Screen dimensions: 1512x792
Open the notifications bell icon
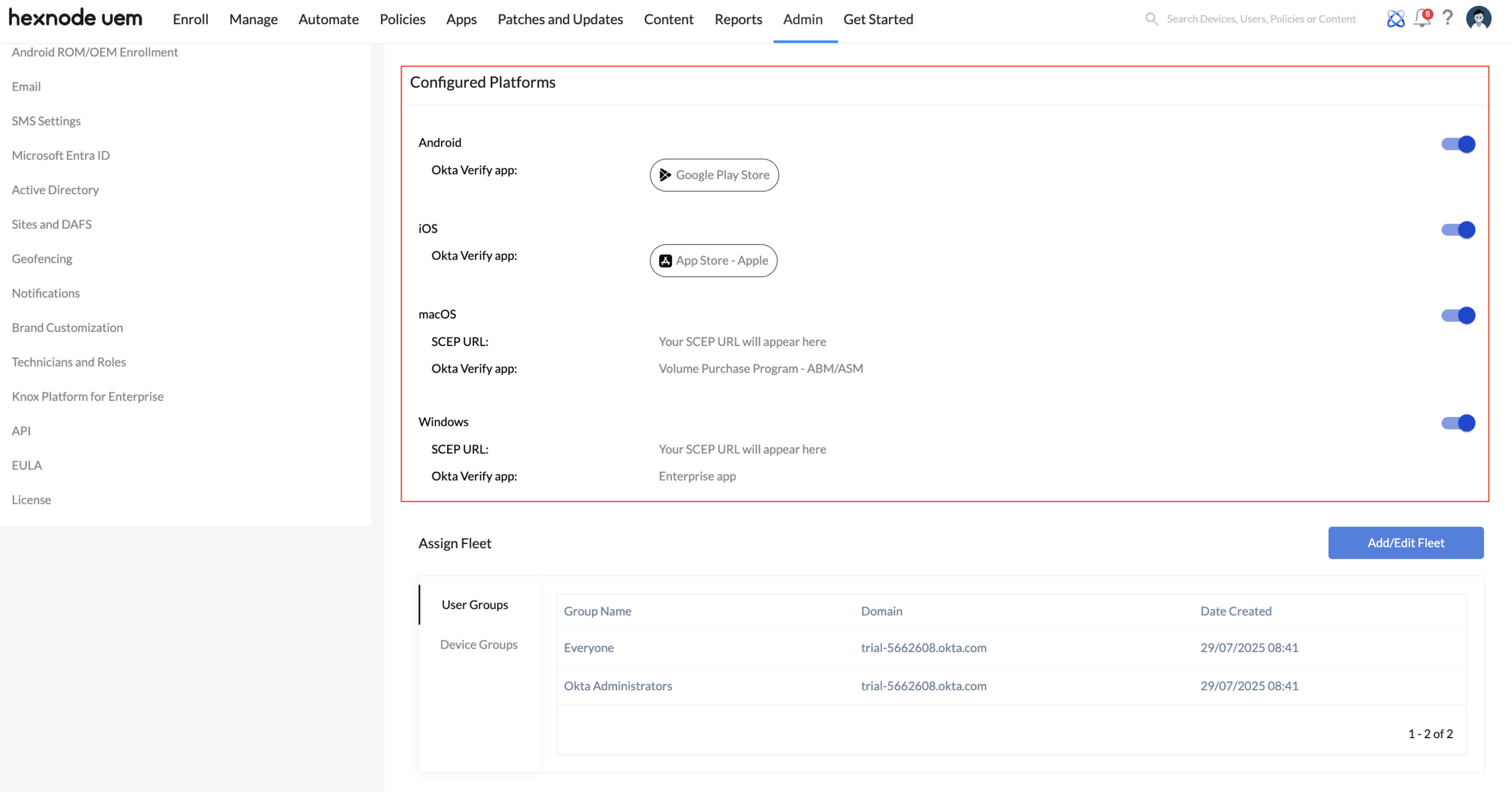coord(1422,19)
